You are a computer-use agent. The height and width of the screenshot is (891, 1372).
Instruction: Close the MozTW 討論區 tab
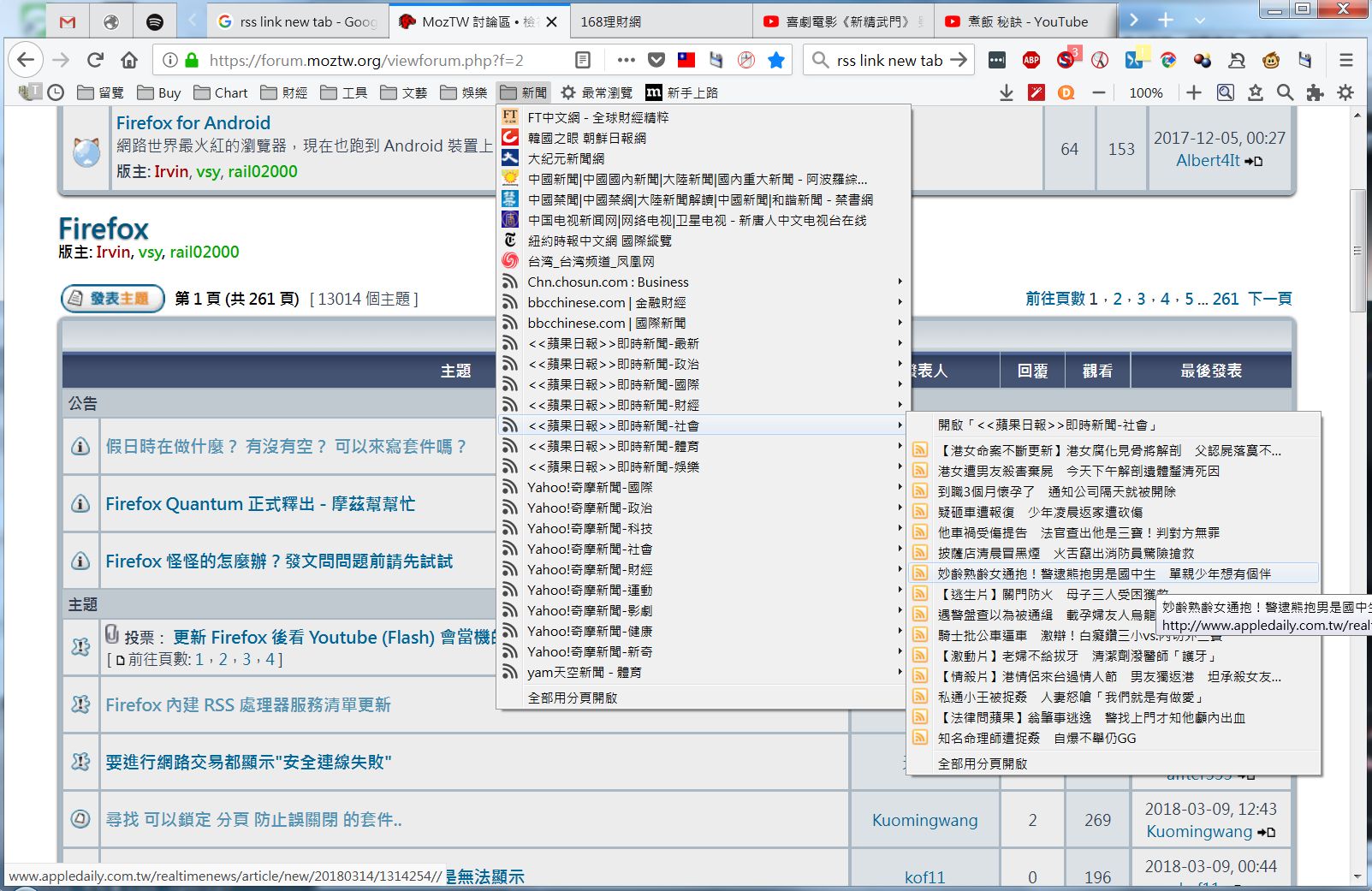[x=552, y=21]
